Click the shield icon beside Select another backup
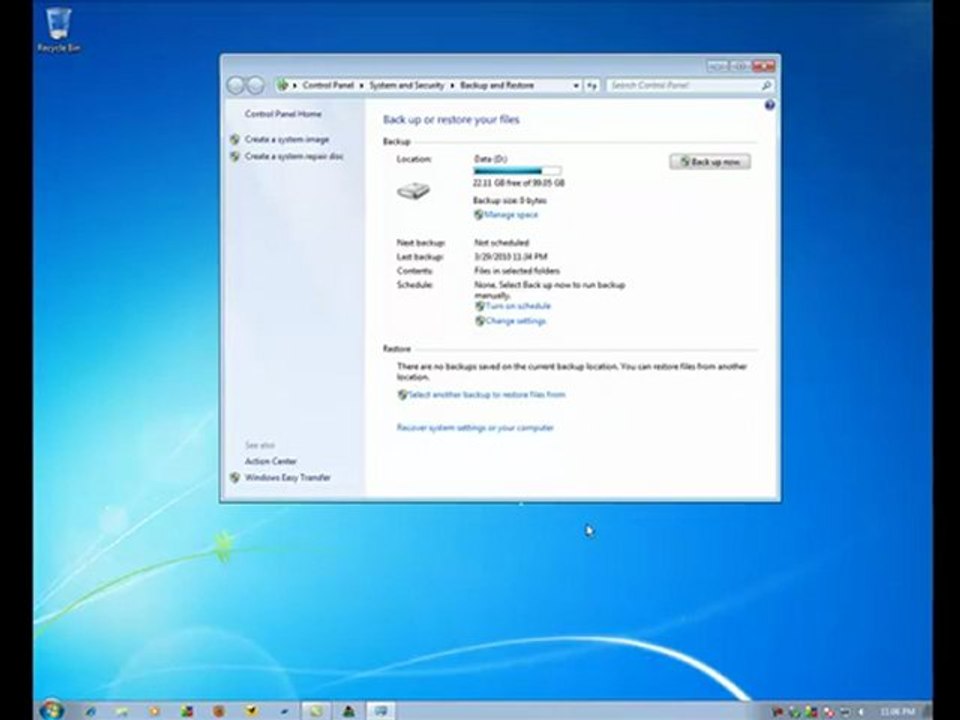The width and height of the screenshot is (960, 720). [402, 395]
